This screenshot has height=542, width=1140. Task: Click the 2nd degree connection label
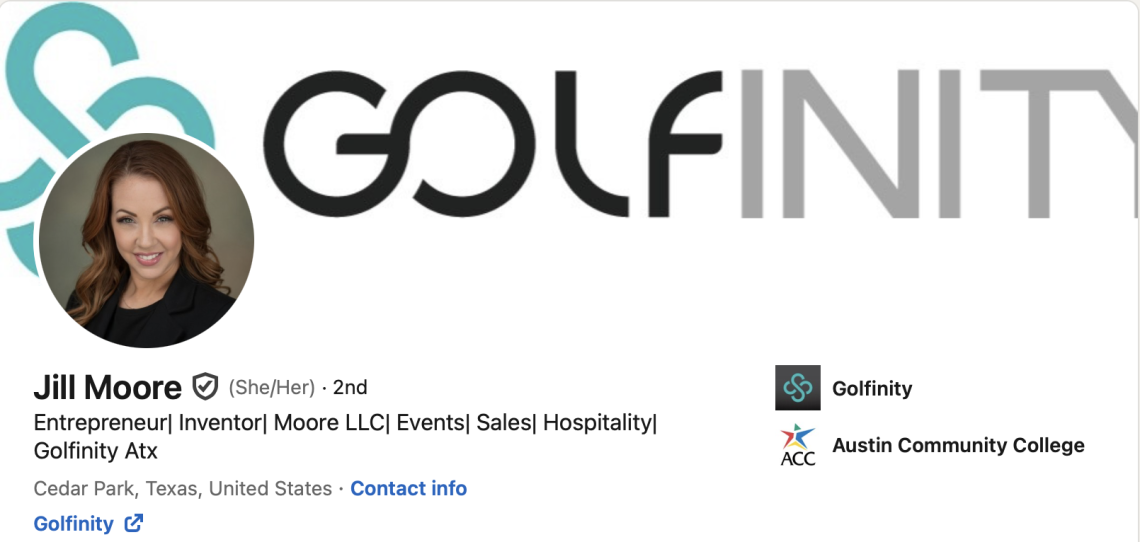point(350,388)
